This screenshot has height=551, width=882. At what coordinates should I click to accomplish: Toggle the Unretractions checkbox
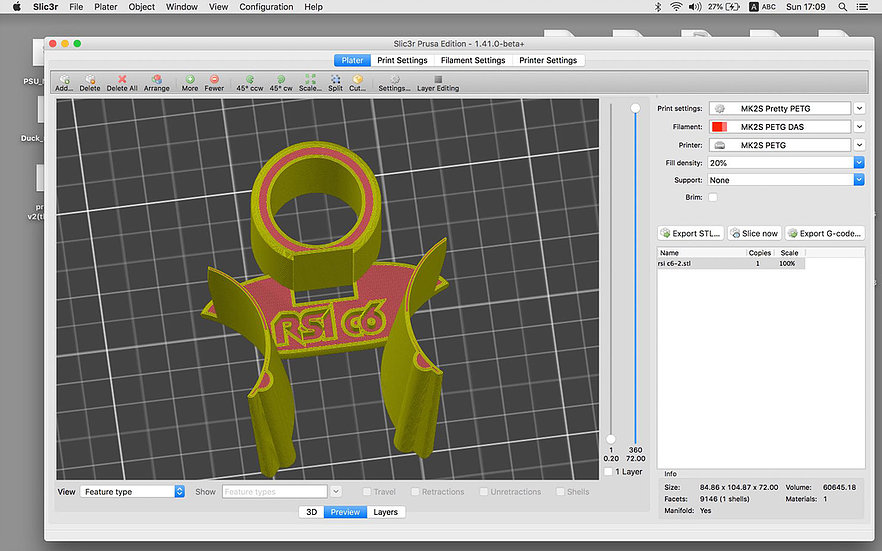(x=484, y=491)
